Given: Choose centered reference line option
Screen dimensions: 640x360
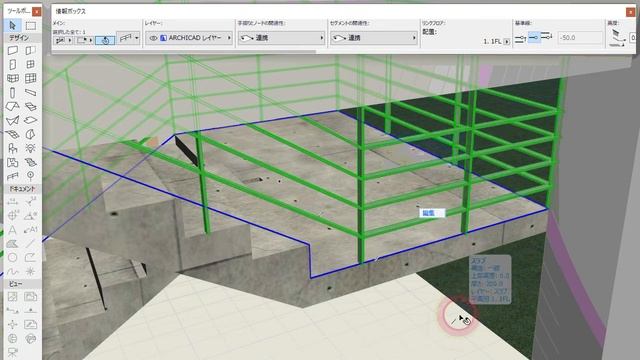Looking at the screenshot, I should [x=533, y=38].
